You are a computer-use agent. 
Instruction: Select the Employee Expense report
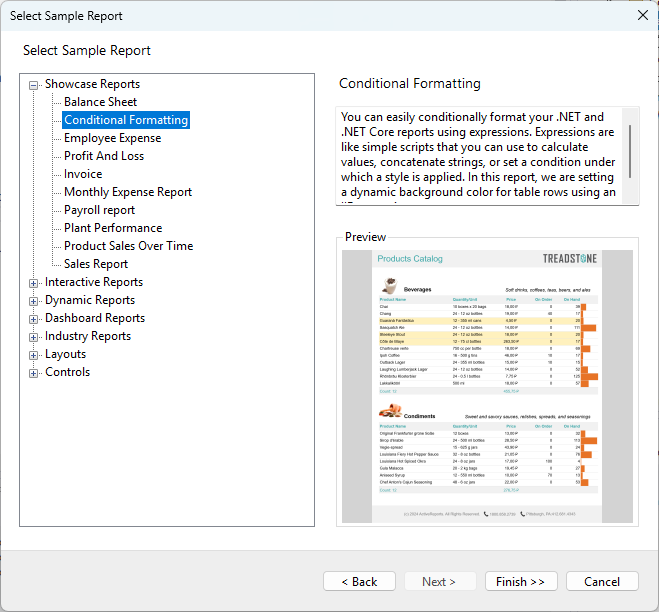pyautogui.click(x=112, y=138)
